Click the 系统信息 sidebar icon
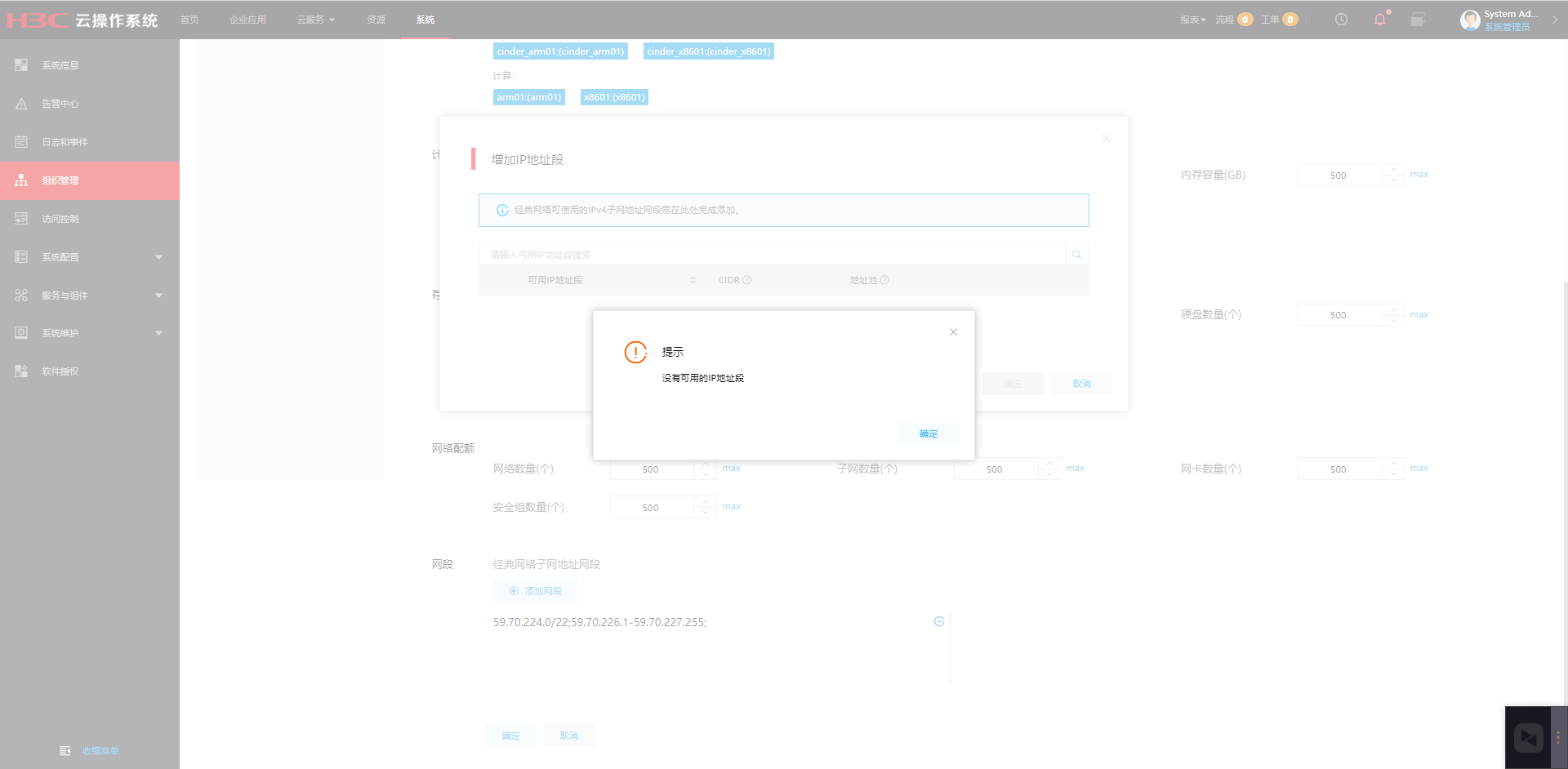1568x769 pixels. (x=21, y=64)
